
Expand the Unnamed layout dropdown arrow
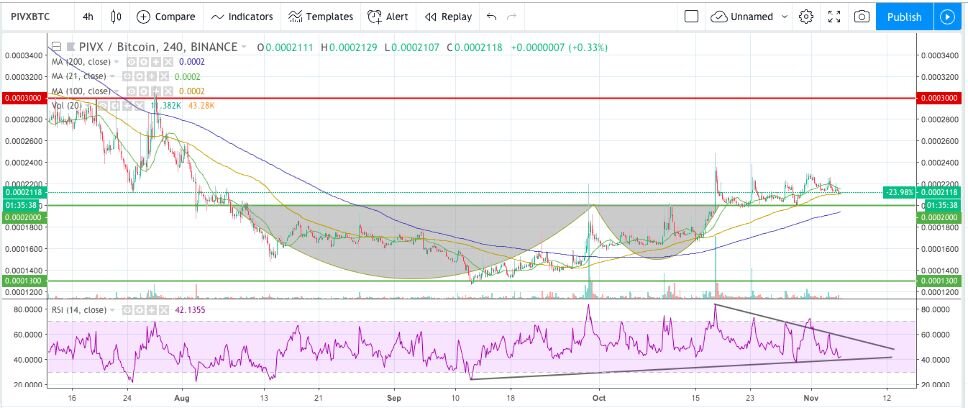(x=785, y=17)
